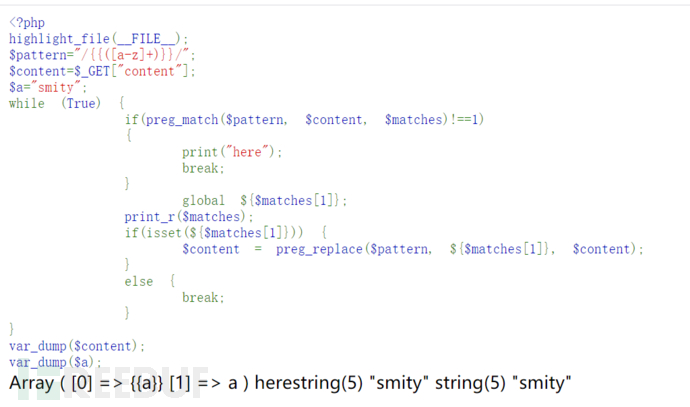Click the print_r($matches) line
The width and height of the screenshot is (690, 407).
[x=189, y=217]
